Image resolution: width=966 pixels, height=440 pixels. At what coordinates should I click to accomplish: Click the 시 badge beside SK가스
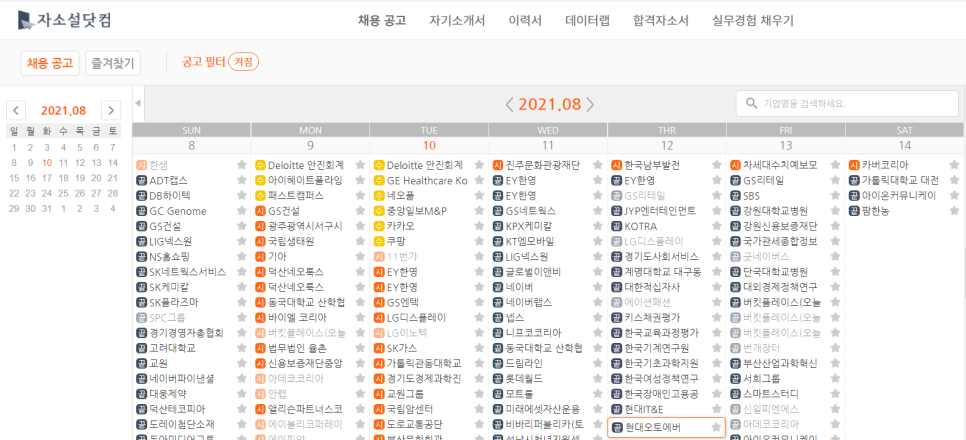click(x=379, y=348)
